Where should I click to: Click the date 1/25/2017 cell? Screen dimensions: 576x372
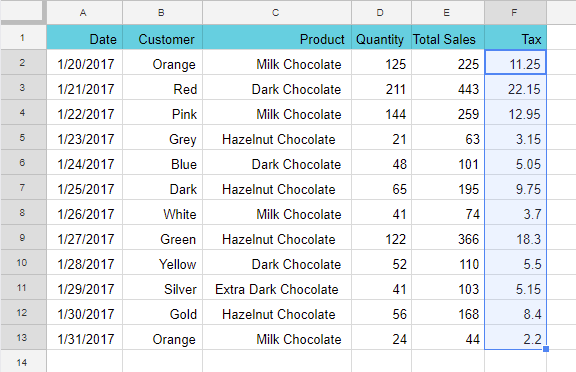pos(84,188)
